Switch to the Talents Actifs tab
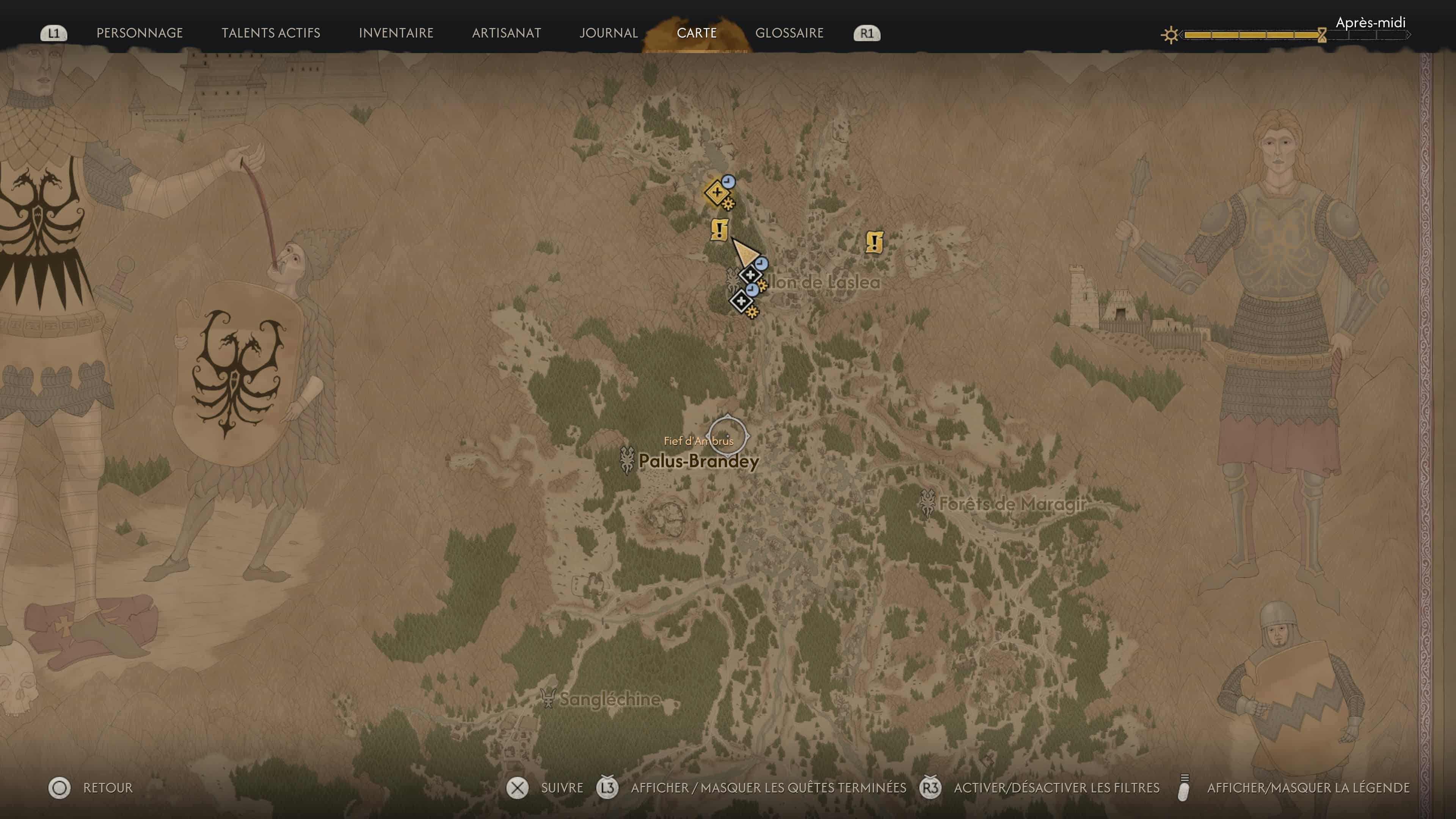This screenshot has height=819, width=1456. pyautogui.click(x=271, y=33)
